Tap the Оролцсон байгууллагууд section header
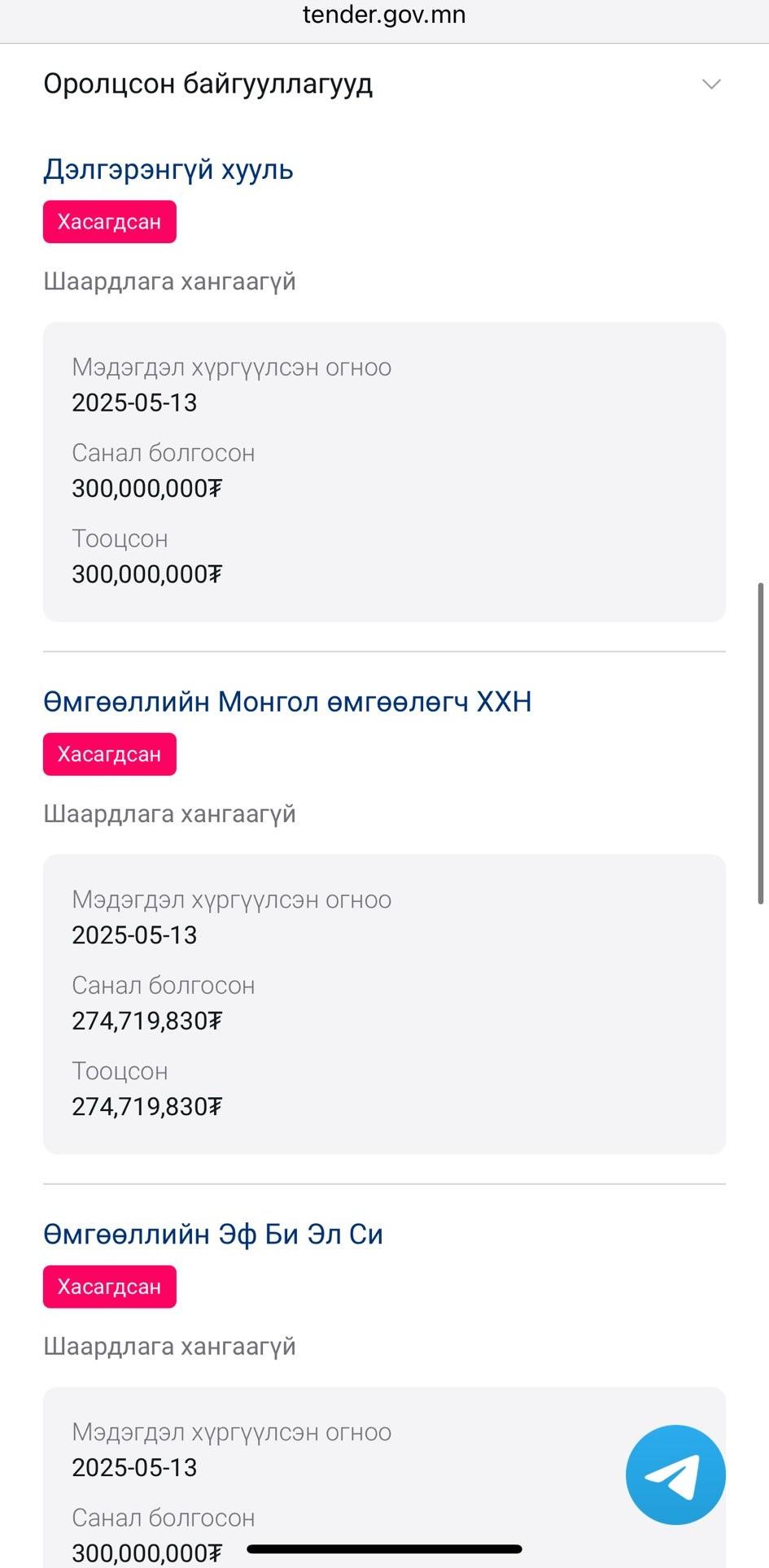The height and width of the screenshot is (1568, 769). pyautogui.click(x=208, y=85)
